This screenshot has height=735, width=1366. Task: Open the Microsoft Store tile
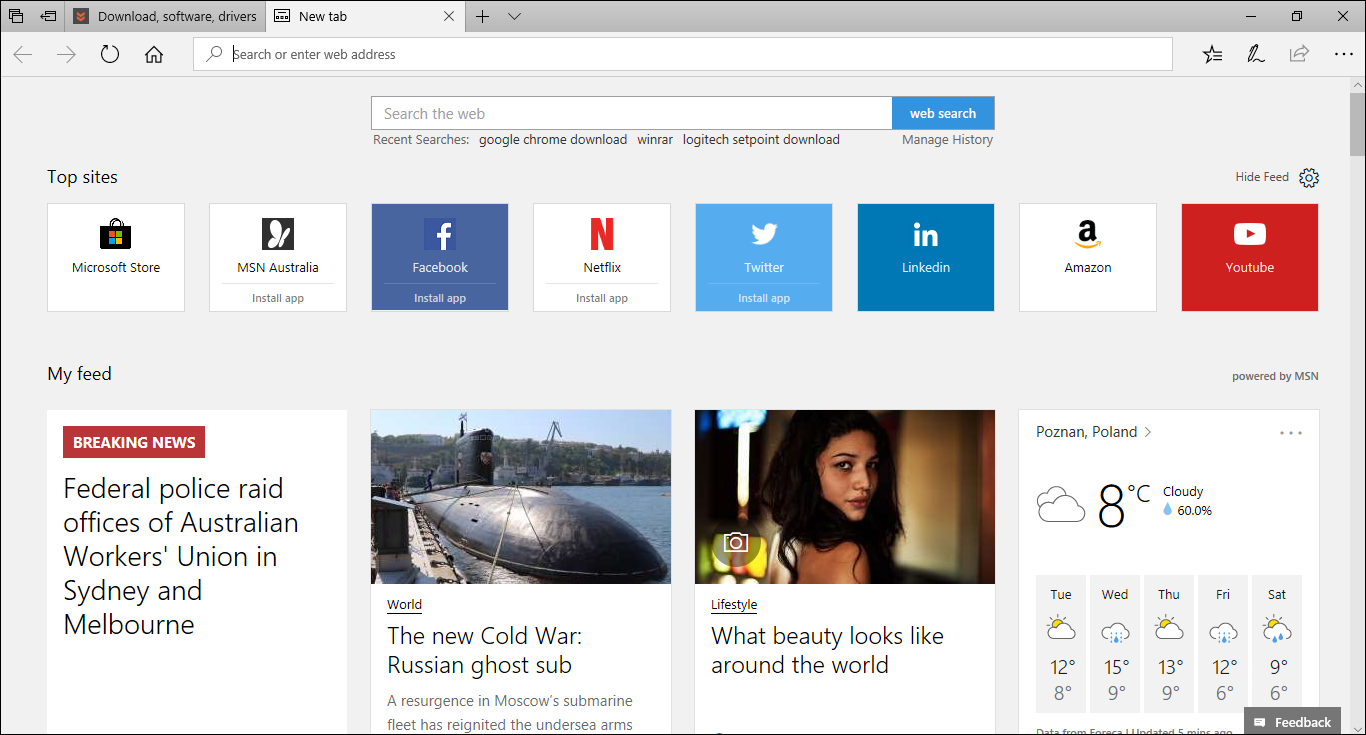pos(116,257)
